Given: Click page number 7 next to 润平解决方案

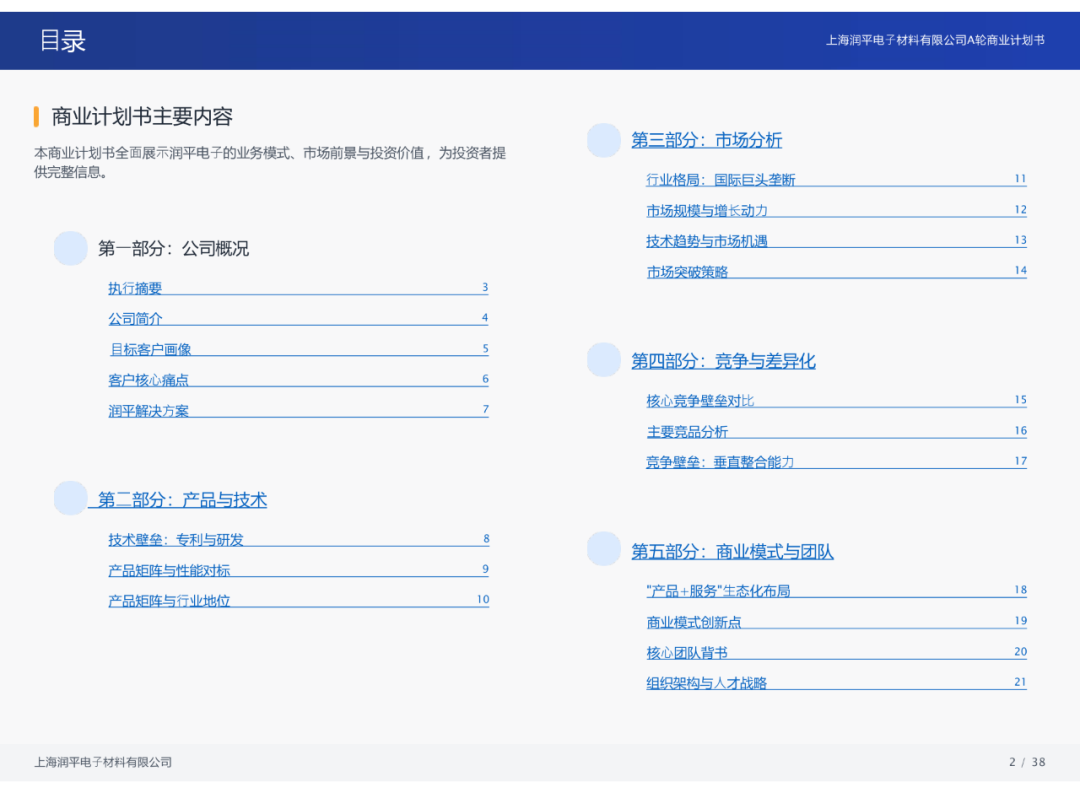Looking at the screenshot, I should coord(485,409).
